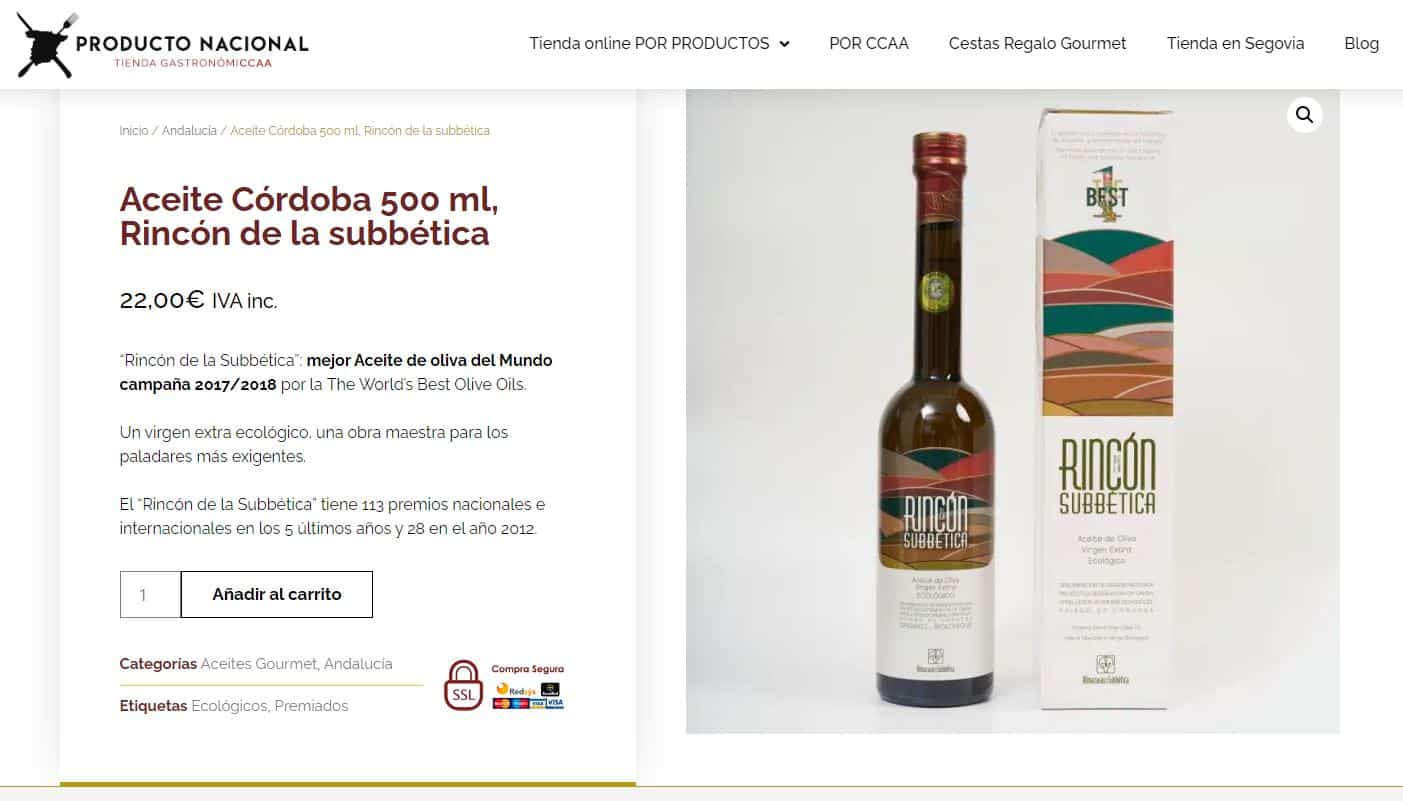Add product with Añadir al carrito button
The image size is (1403, 801).
click(x=277, y=594)
